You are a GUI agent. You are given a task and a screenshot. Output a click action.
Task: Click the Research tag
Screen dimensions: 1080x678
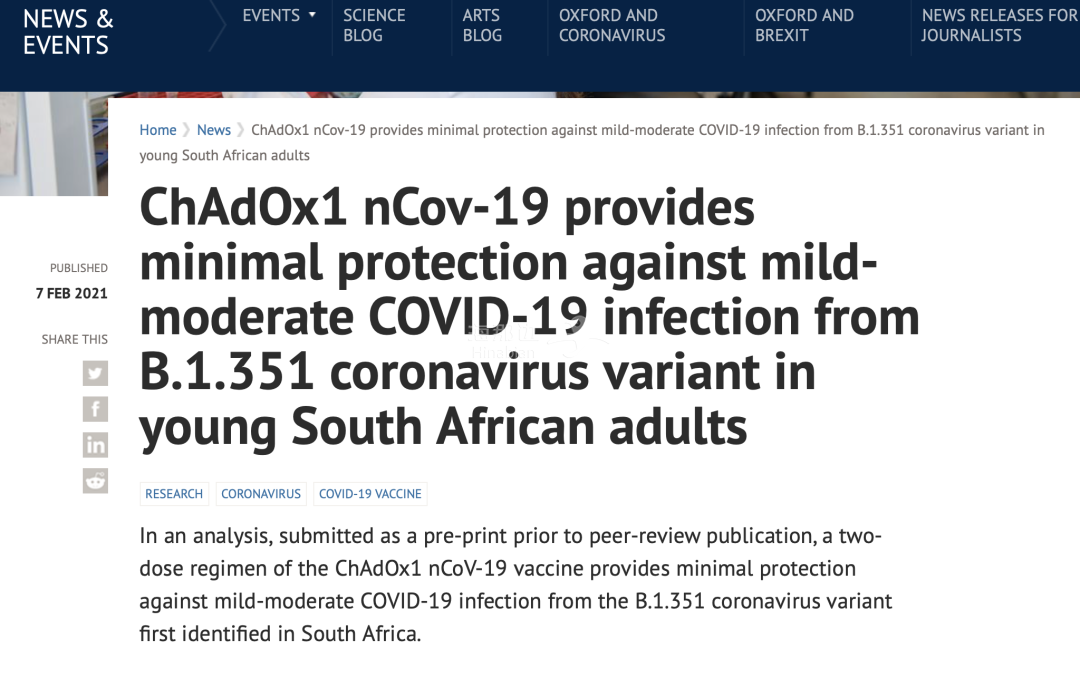point(174,494)
